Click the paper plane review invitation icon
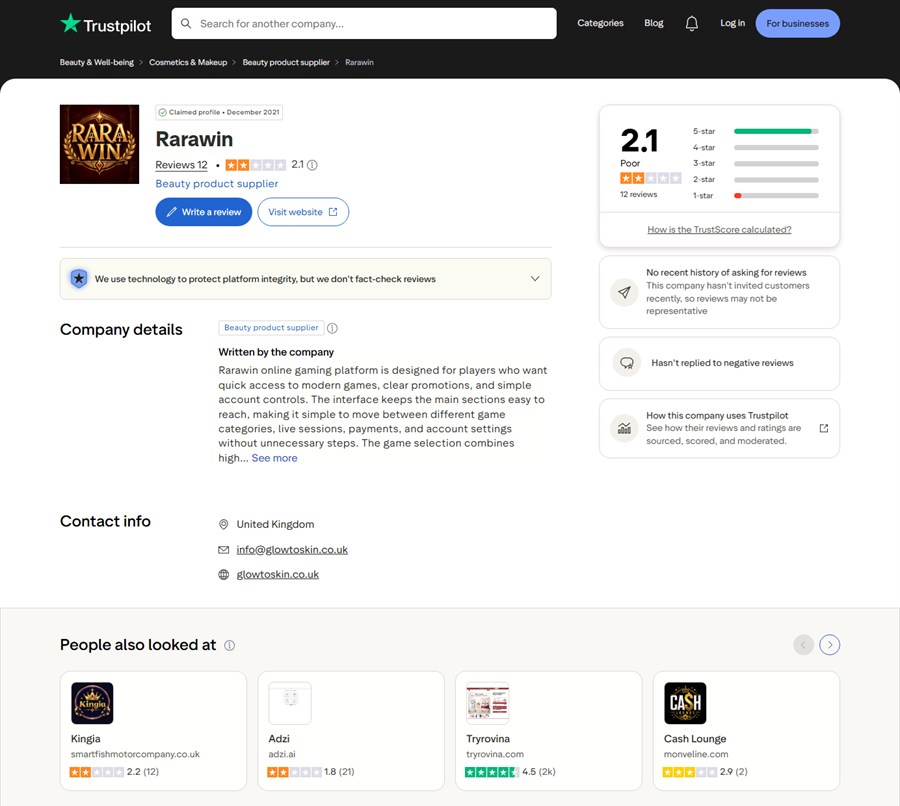The image size is (900, 806). [624, 292]
